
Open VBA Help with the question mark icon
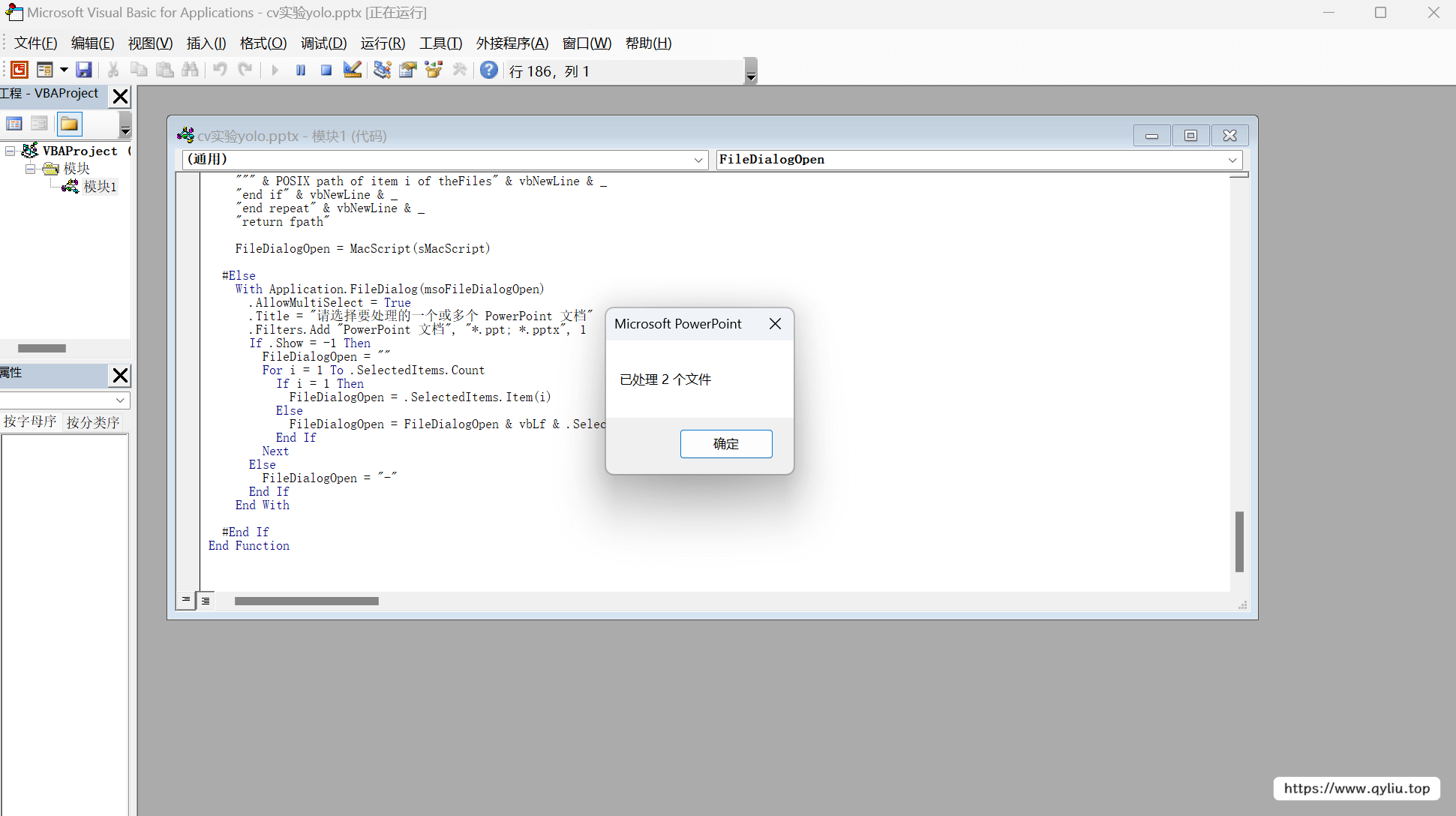point(489,70)
